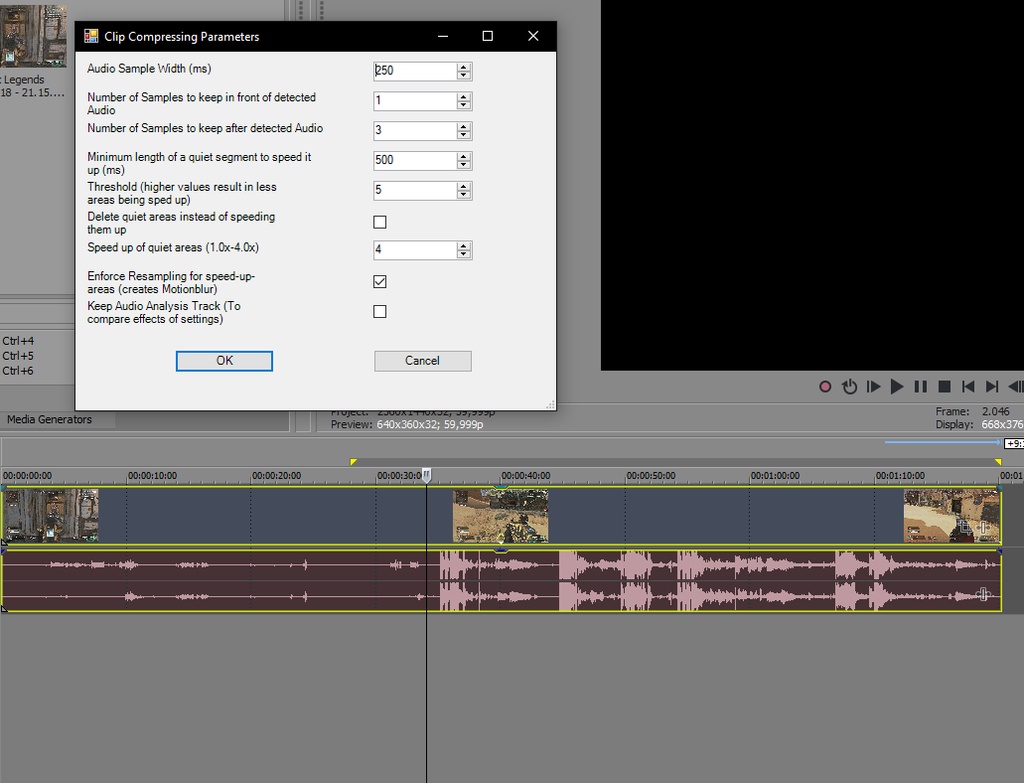Select the Ctrl+5 menu entry
The image size is (1024, 783).
click(17, 355)
